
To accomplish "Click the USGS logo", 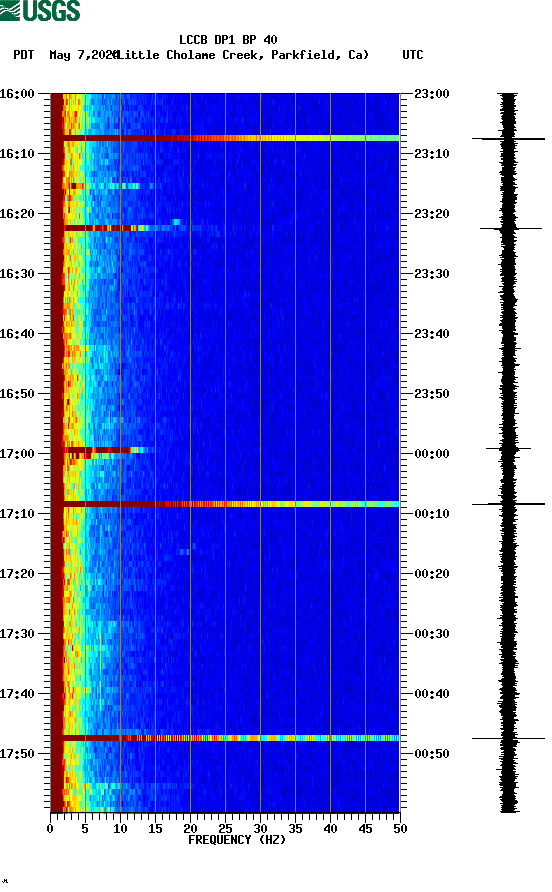I will point(40,10).
